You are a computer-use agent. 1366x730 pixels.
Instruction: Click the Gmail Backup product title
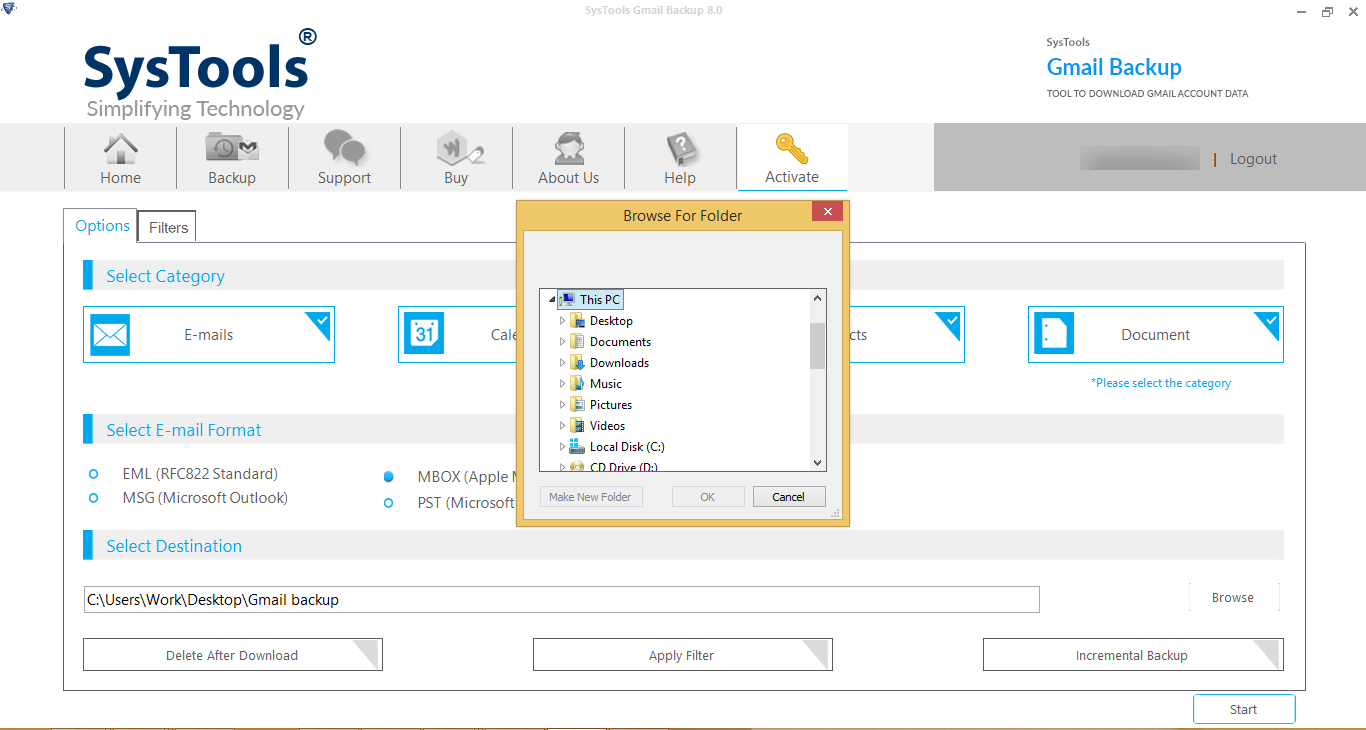coord(1114,67)
